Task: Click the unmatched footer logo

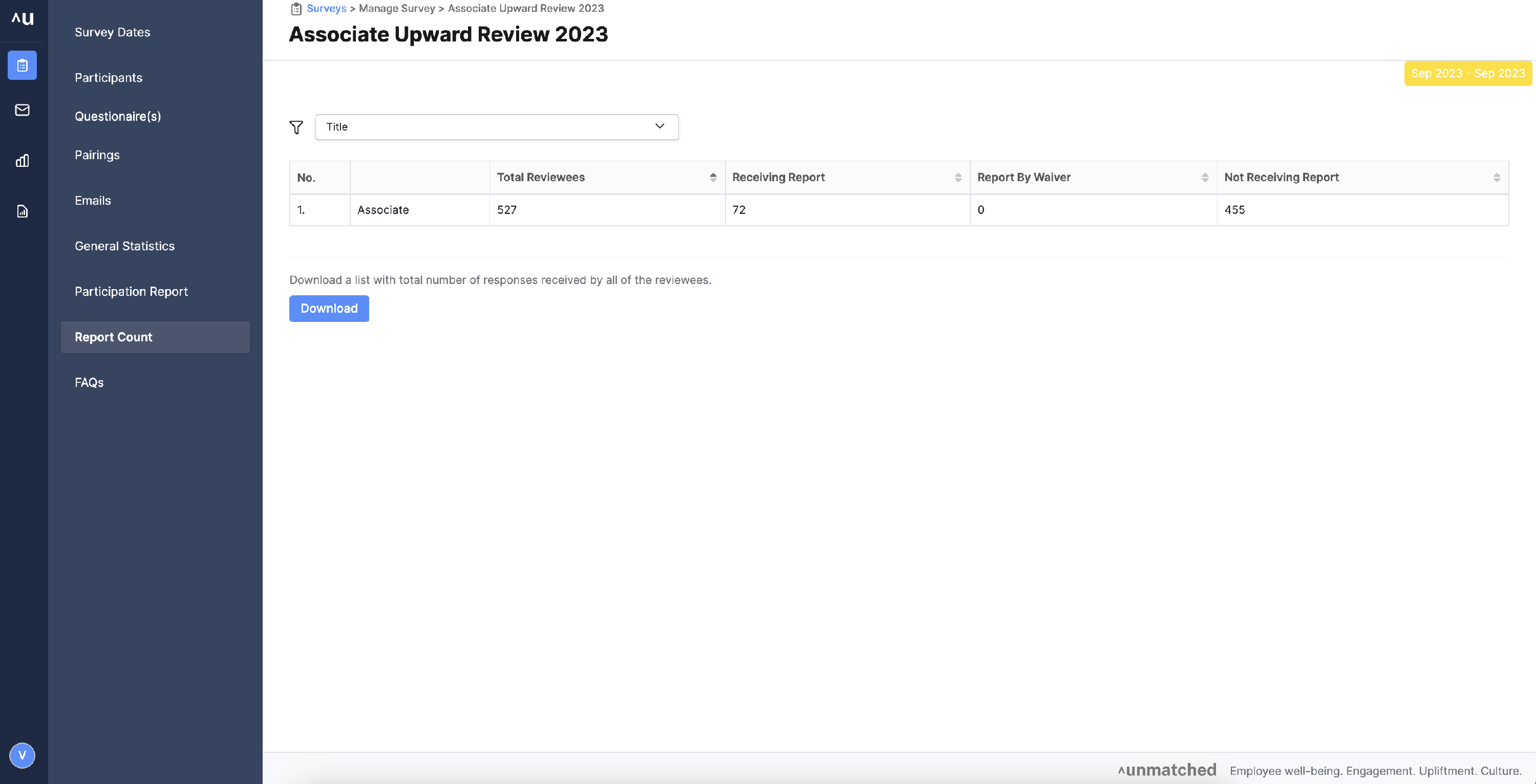Action: tap(1167, 770)
